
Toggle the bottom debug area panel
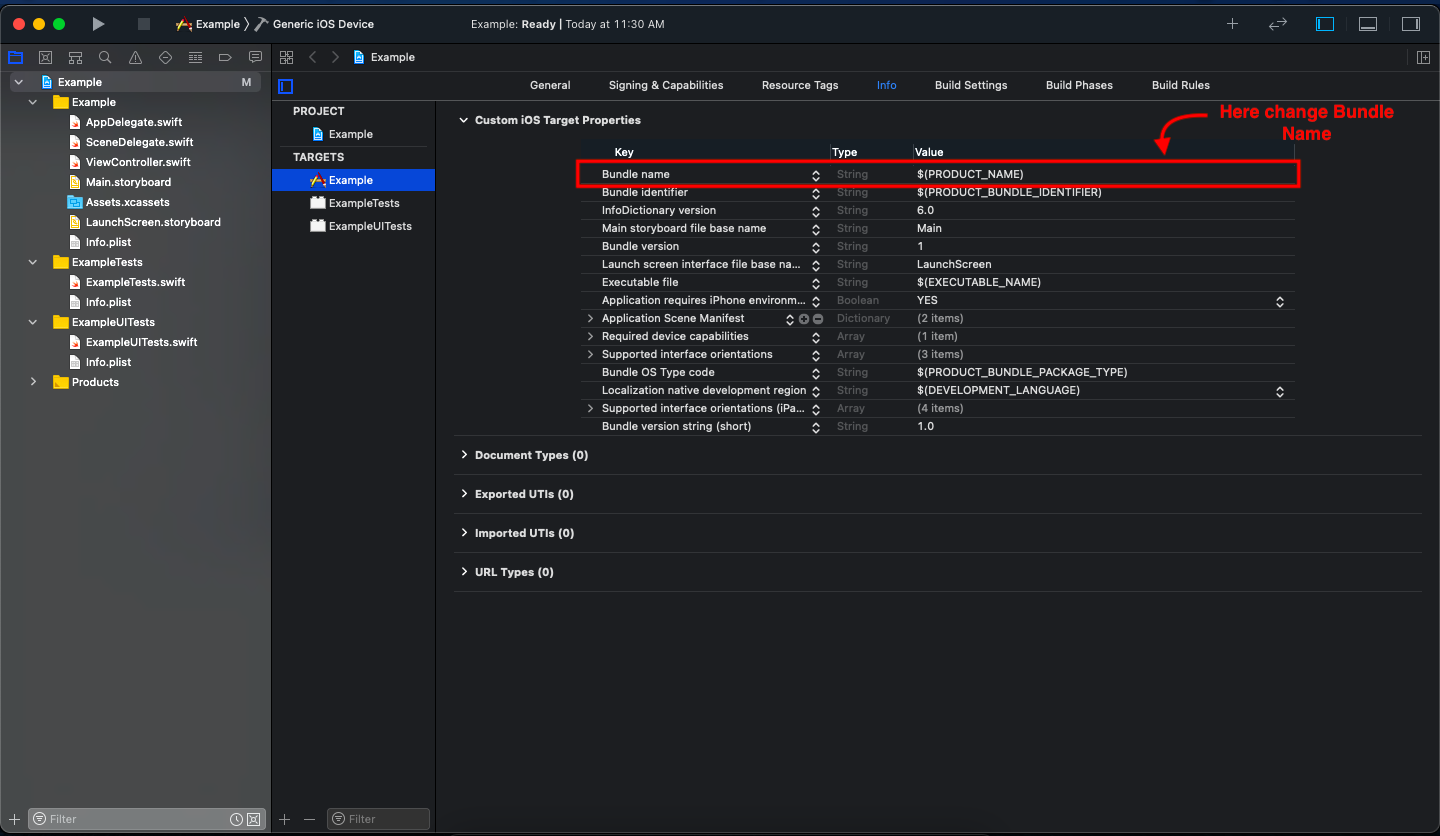click(1368, 24)
